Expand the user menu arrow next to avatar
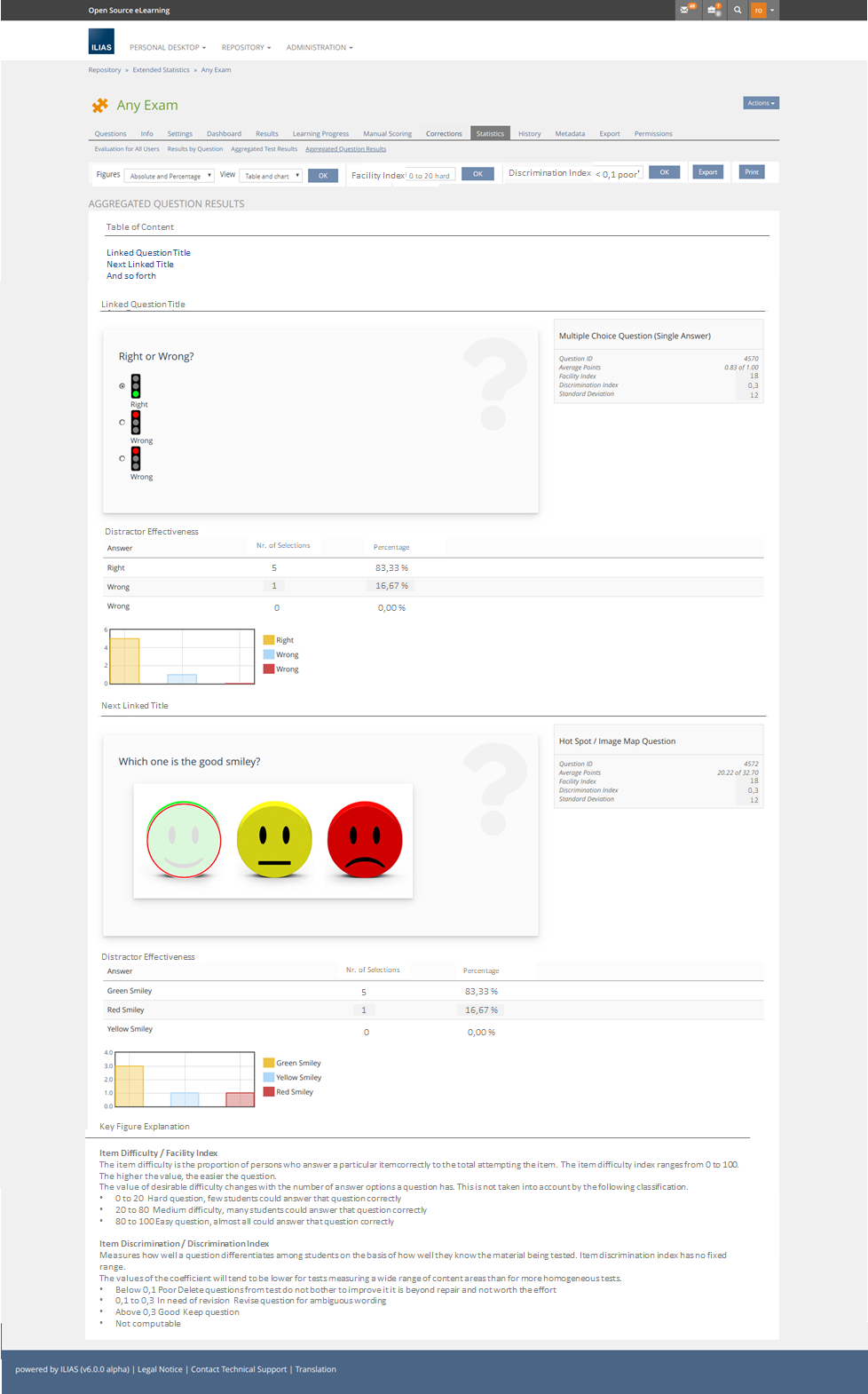Image resolution: width=868 pixels, height=1394 pixels. coord(772,10)
